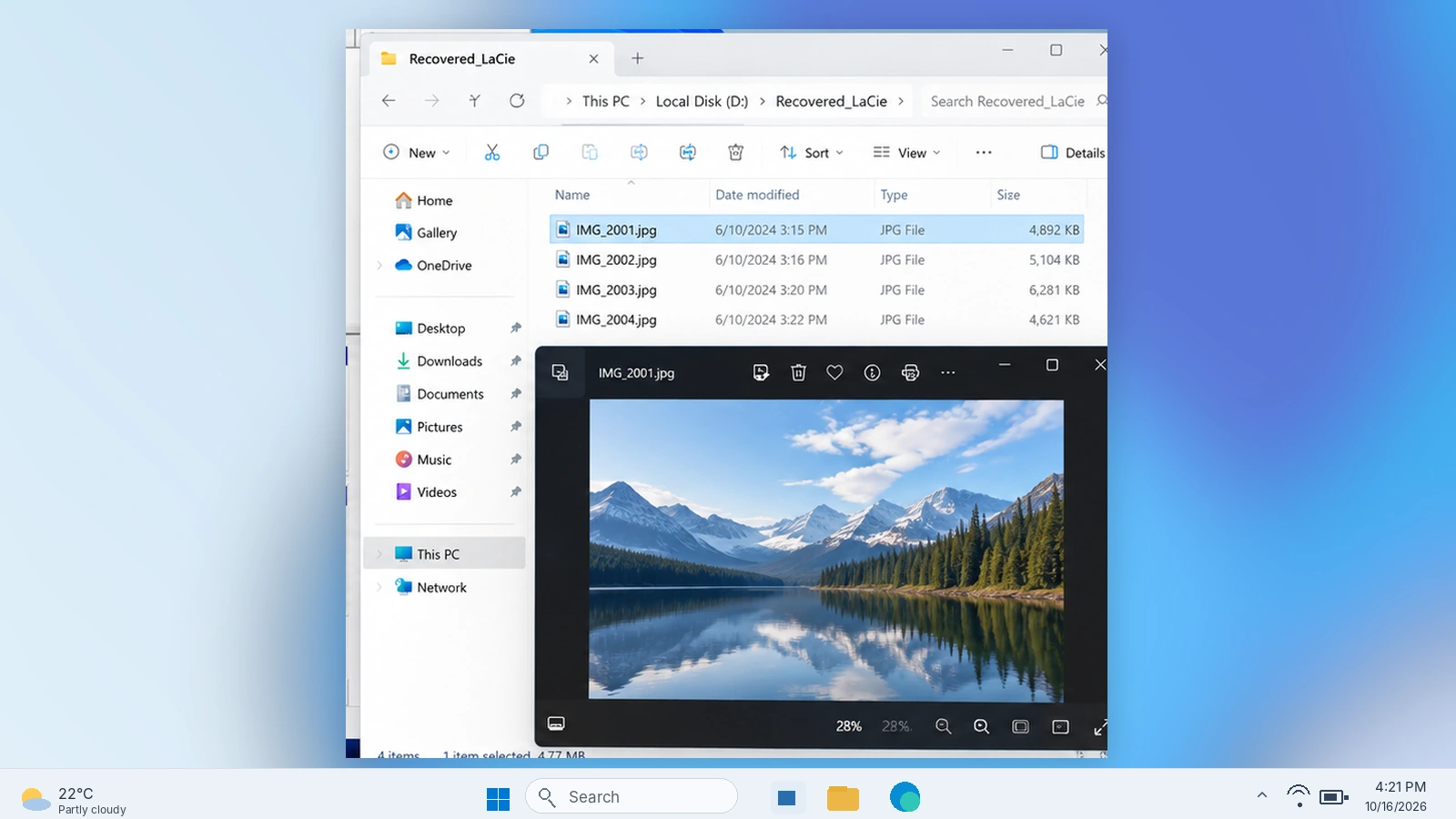The image size is (1456, 819).
Task: Select file IMG_2002.jpg
Action: 816,260
